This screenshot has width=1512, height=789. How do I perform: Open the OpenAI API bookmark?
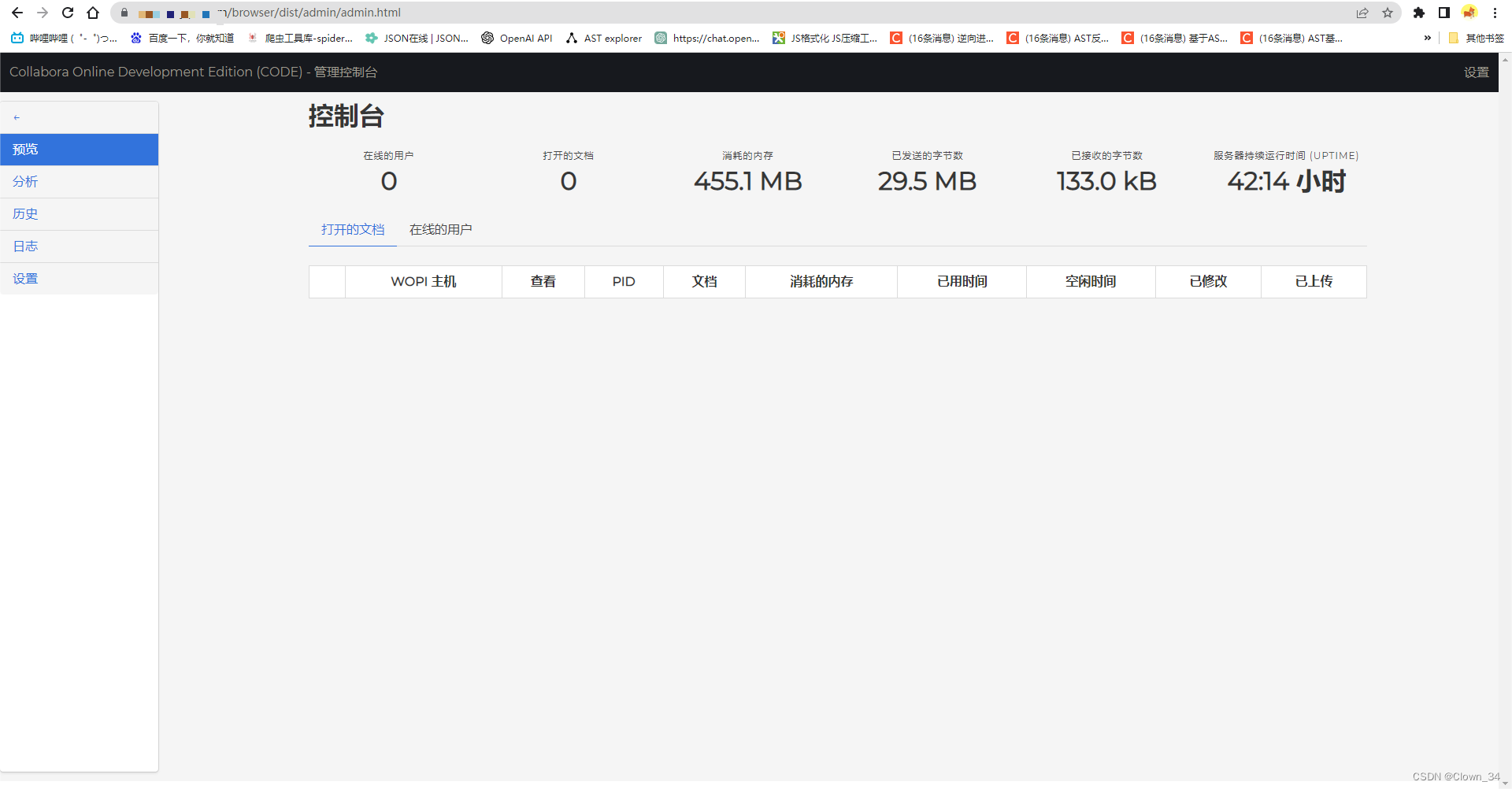[517, 38]
